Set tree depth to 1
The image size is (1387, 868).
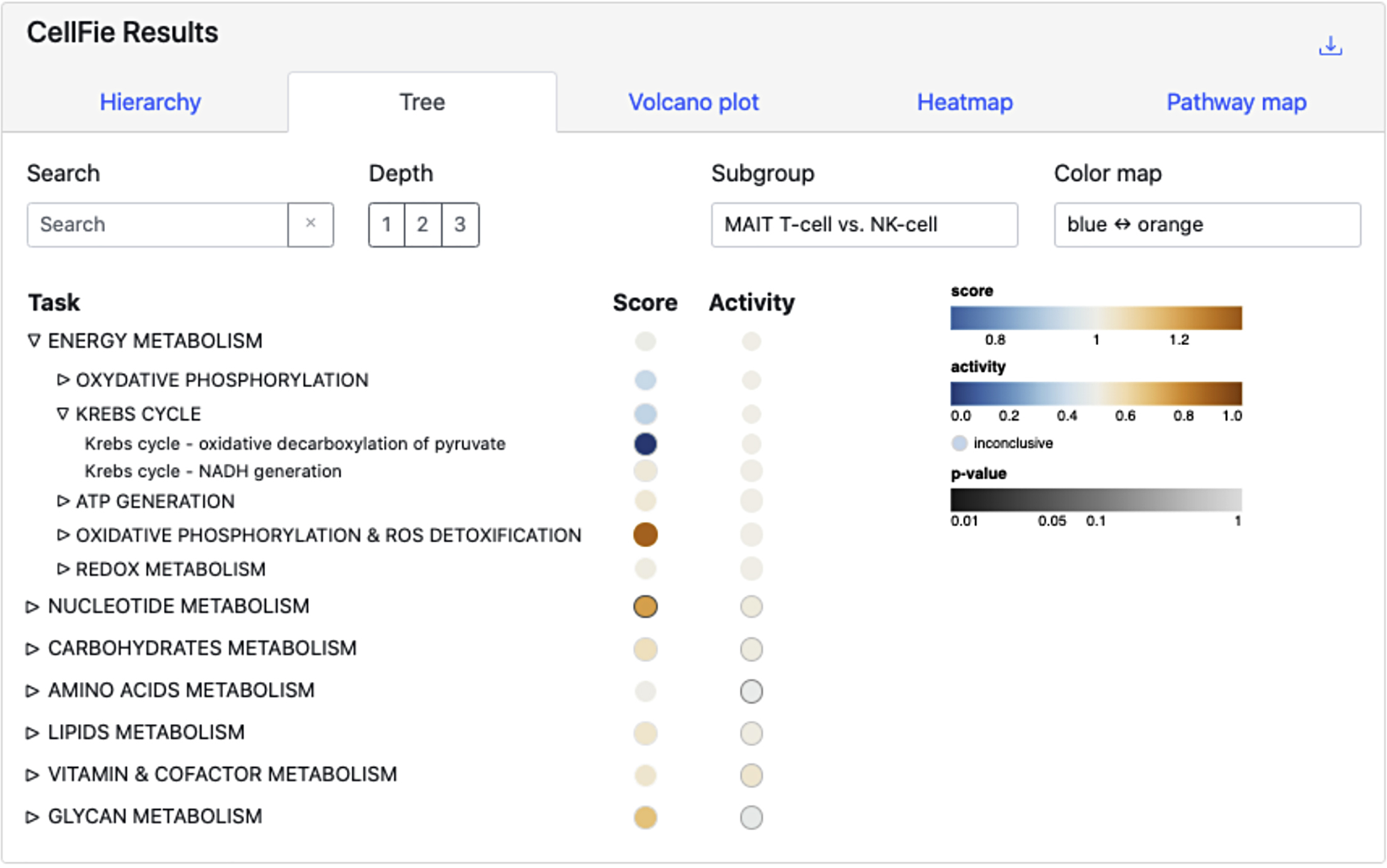pyautogui.click(x=387, y=224)
